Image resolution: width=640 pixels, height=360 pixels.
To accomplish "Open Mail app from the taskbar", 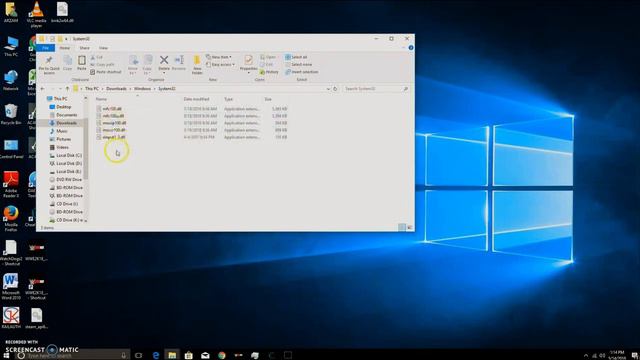I will click(205, 355).
